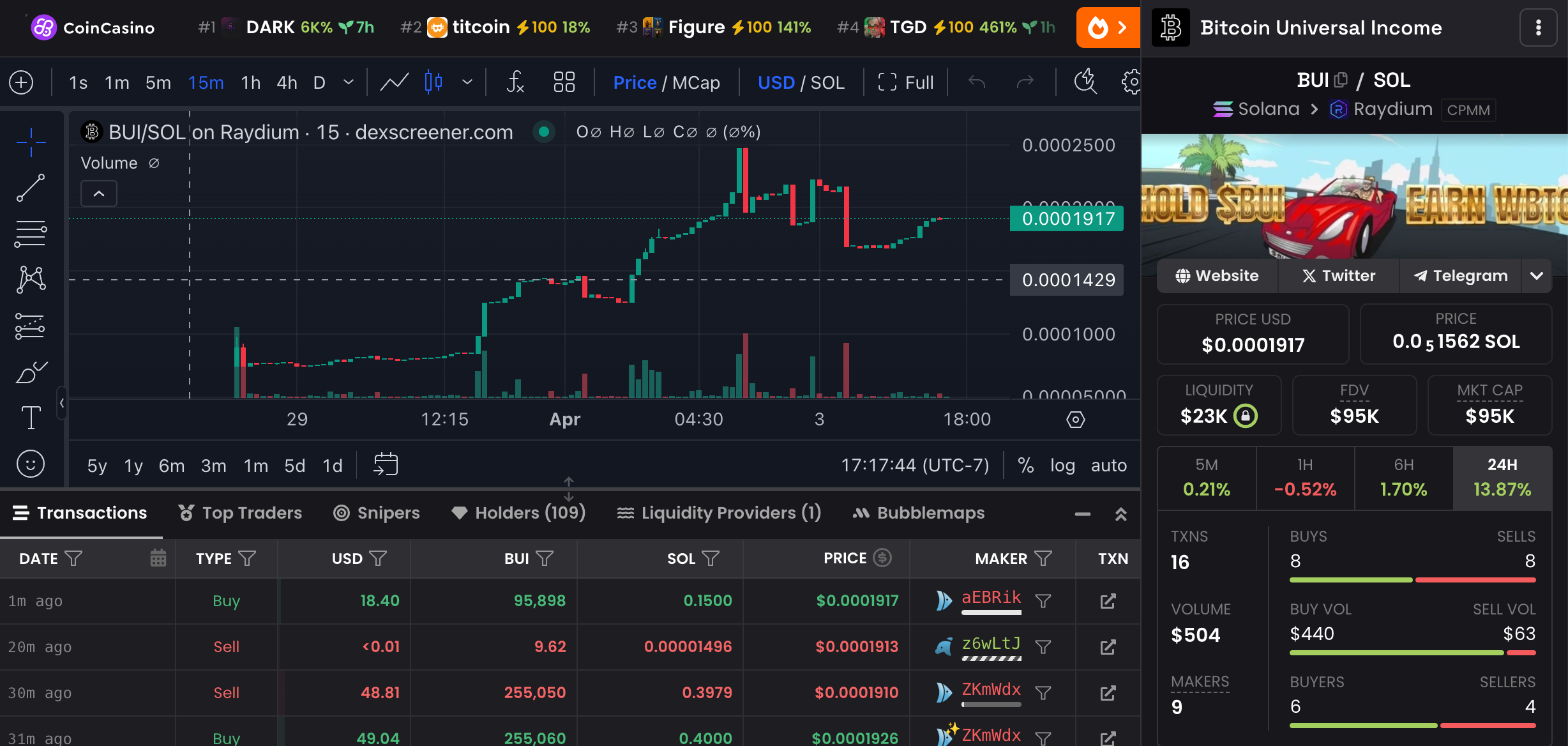This screenshot has height=746, width=1568.
Task: Open the emoji icons tool
Action: pos(31,464)
